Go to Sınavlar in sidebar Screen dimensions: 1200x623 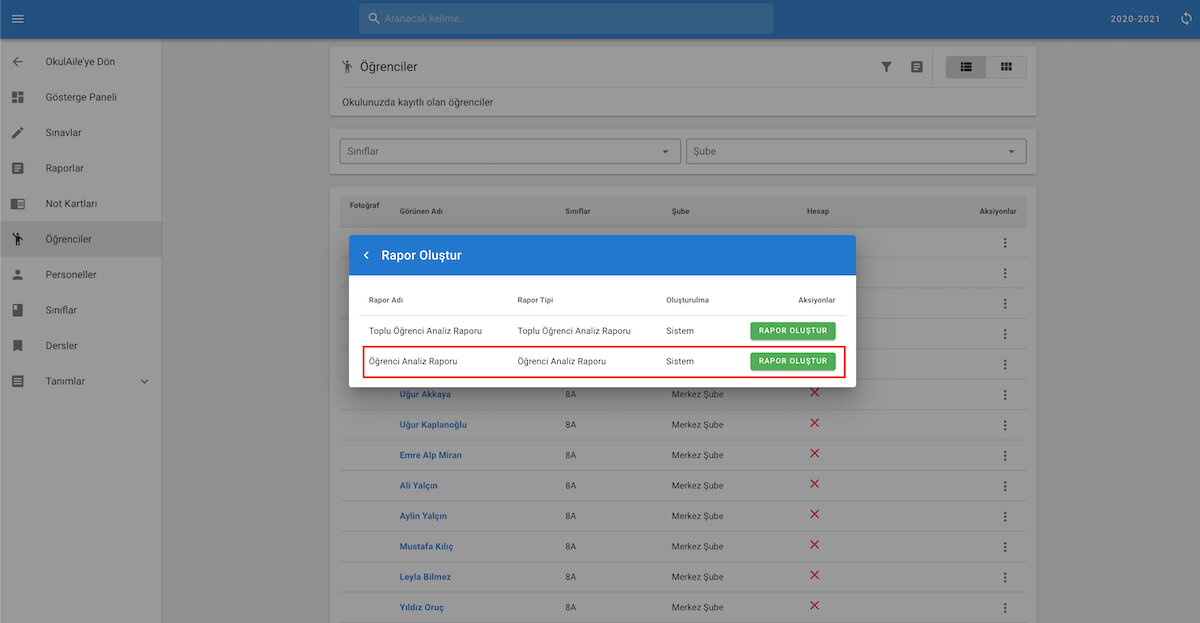tap(80, 133)
